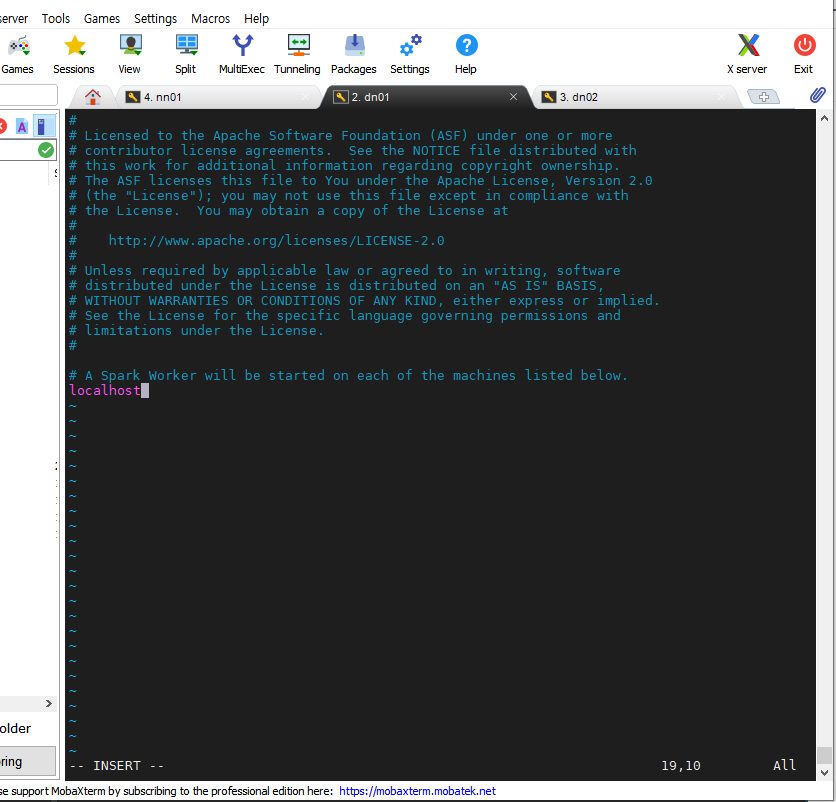Click the Split terminal icon

187,46
